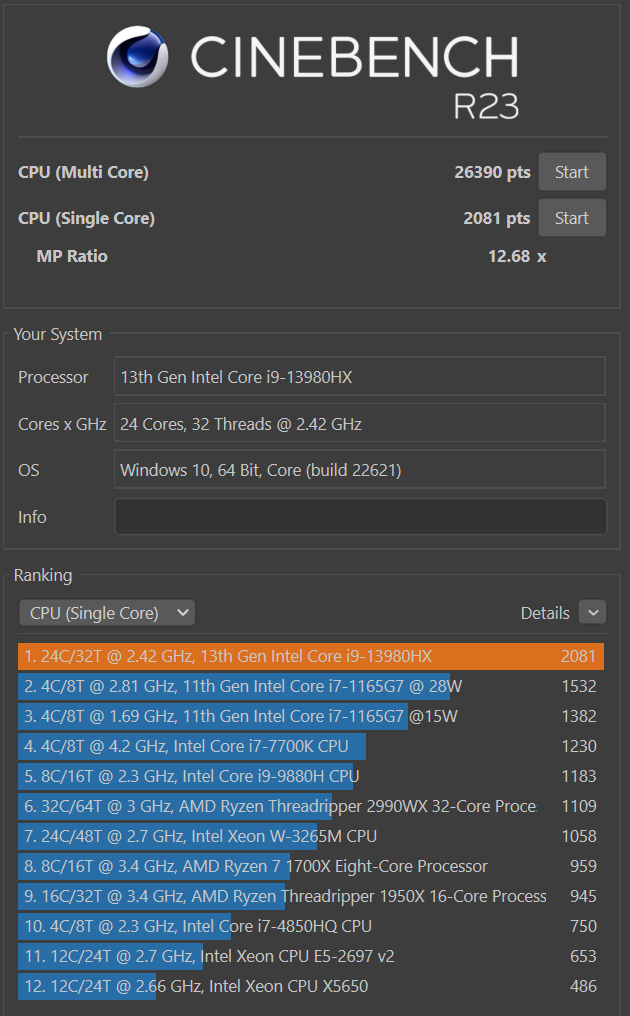Click the Cinebench sphere logo icon
The image size is (630, 1016).
click(138, 57)
